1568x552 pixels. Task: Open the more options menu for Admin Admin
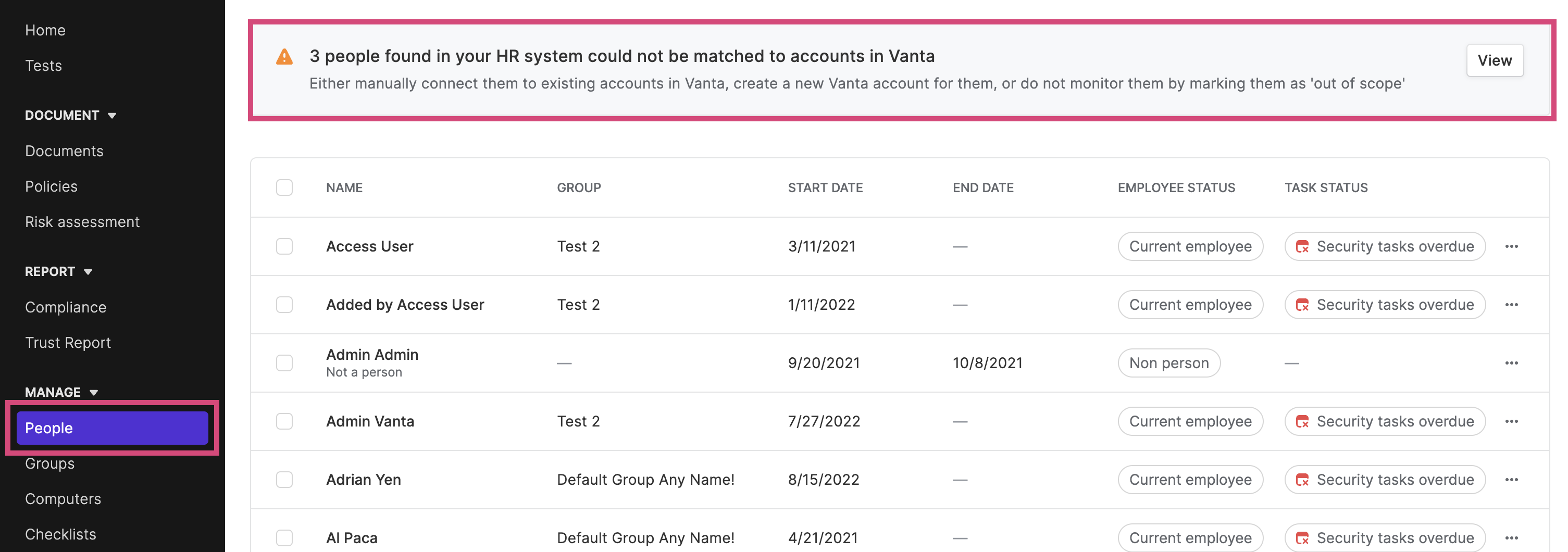click(x=1511, y=363)
